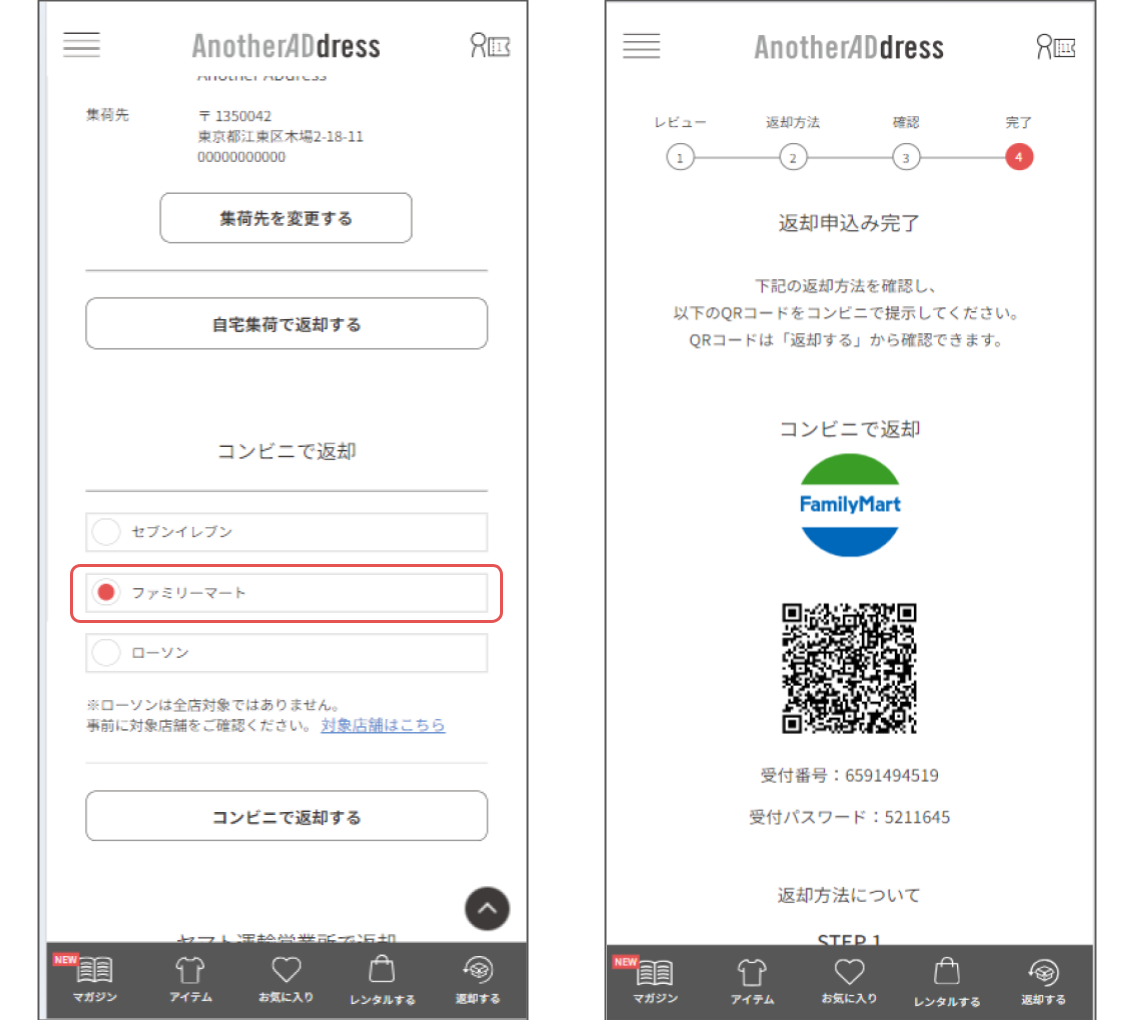Click コンビニで返却する button
This screenshot has width=1142, height=1020.
286,816
